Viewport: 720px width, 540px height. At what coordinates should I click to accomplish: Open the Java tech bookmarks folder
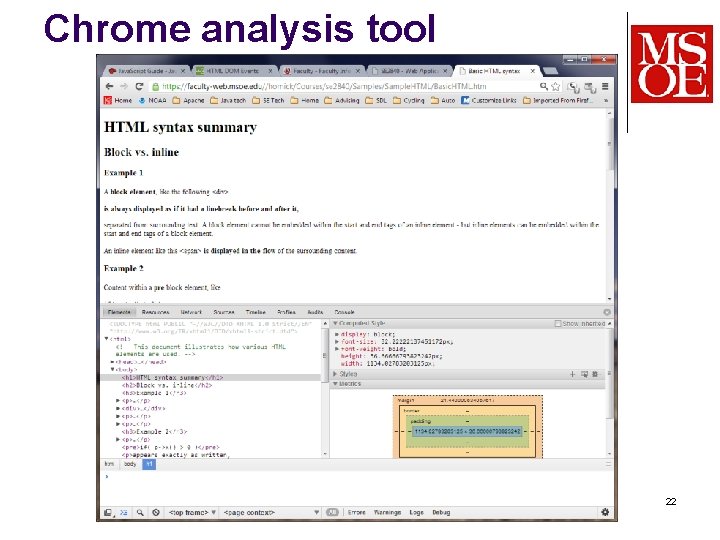(x=228, y=100)
